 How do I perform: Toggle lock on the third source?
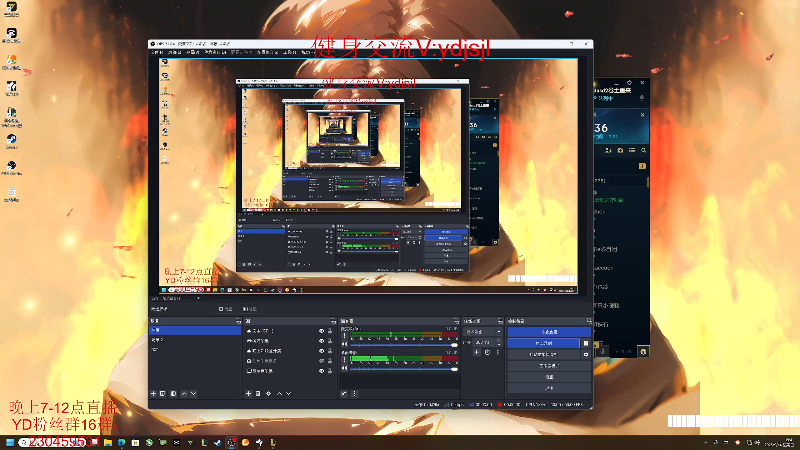click(x=330, y=351)
